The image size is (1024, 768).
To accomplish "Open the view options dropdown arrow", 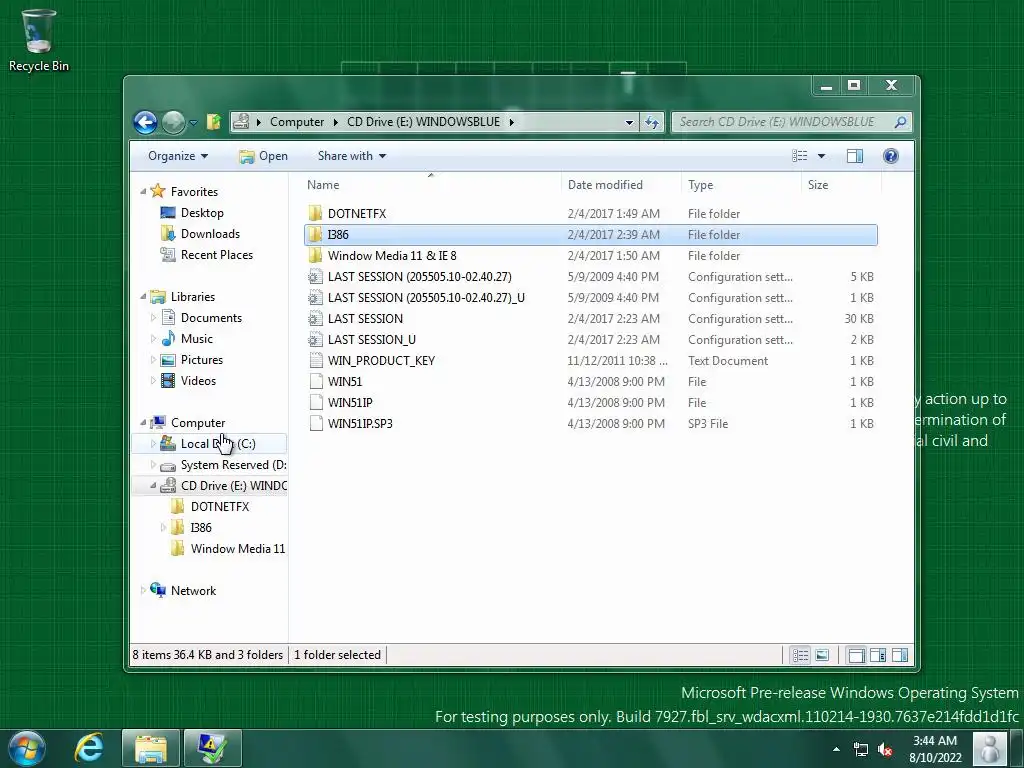I will tap(822, 156).
